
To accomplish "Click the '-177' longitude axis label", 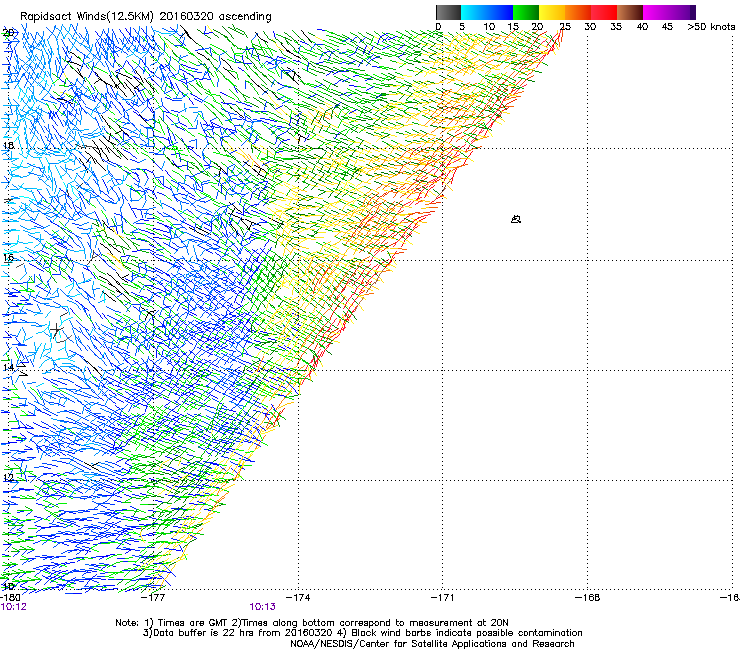I will tap(154, 598).
